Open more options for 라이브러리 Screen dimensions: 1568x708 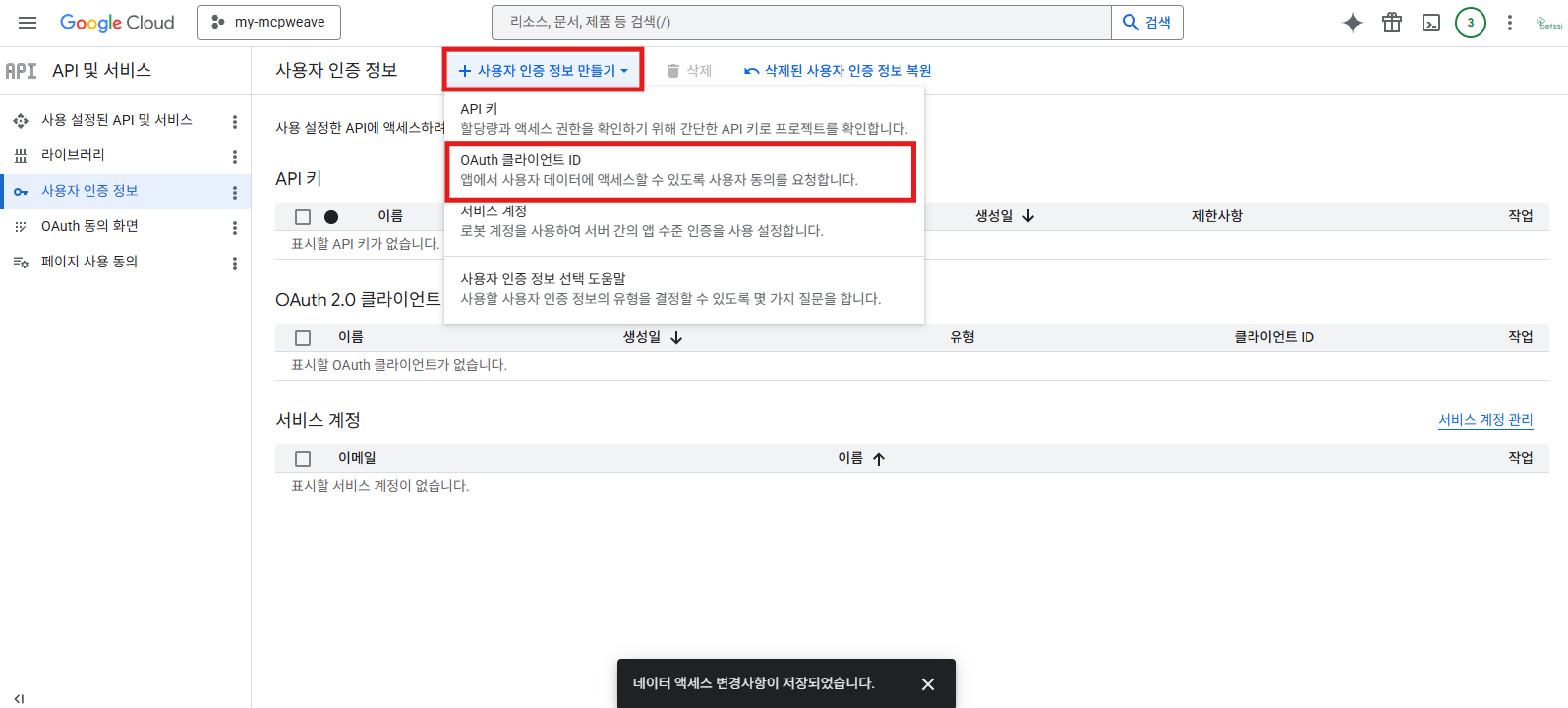[234, 157]
